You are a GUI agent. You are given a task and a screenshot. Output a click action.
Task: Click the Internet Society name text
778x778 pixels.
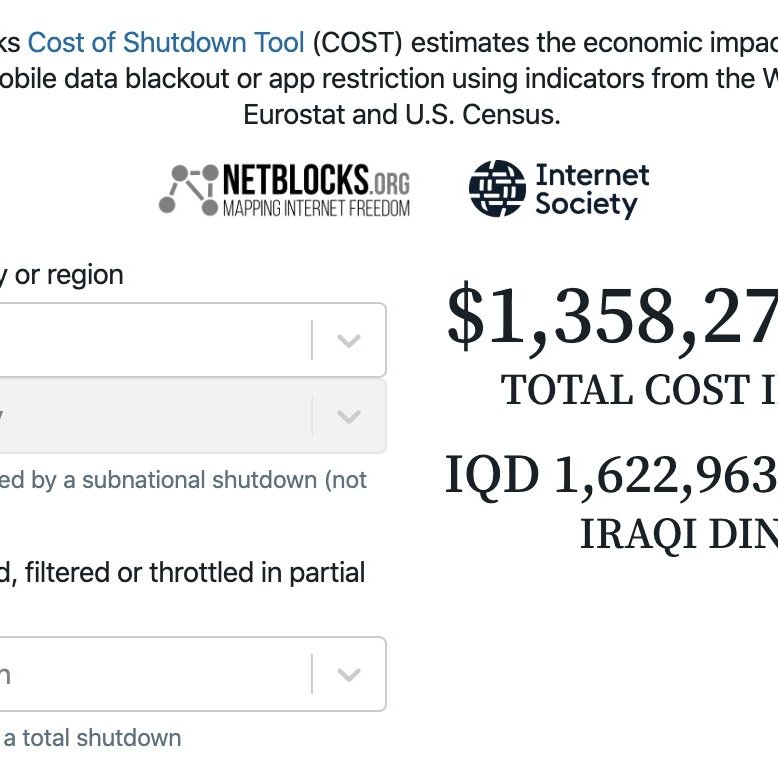point(592,190)
